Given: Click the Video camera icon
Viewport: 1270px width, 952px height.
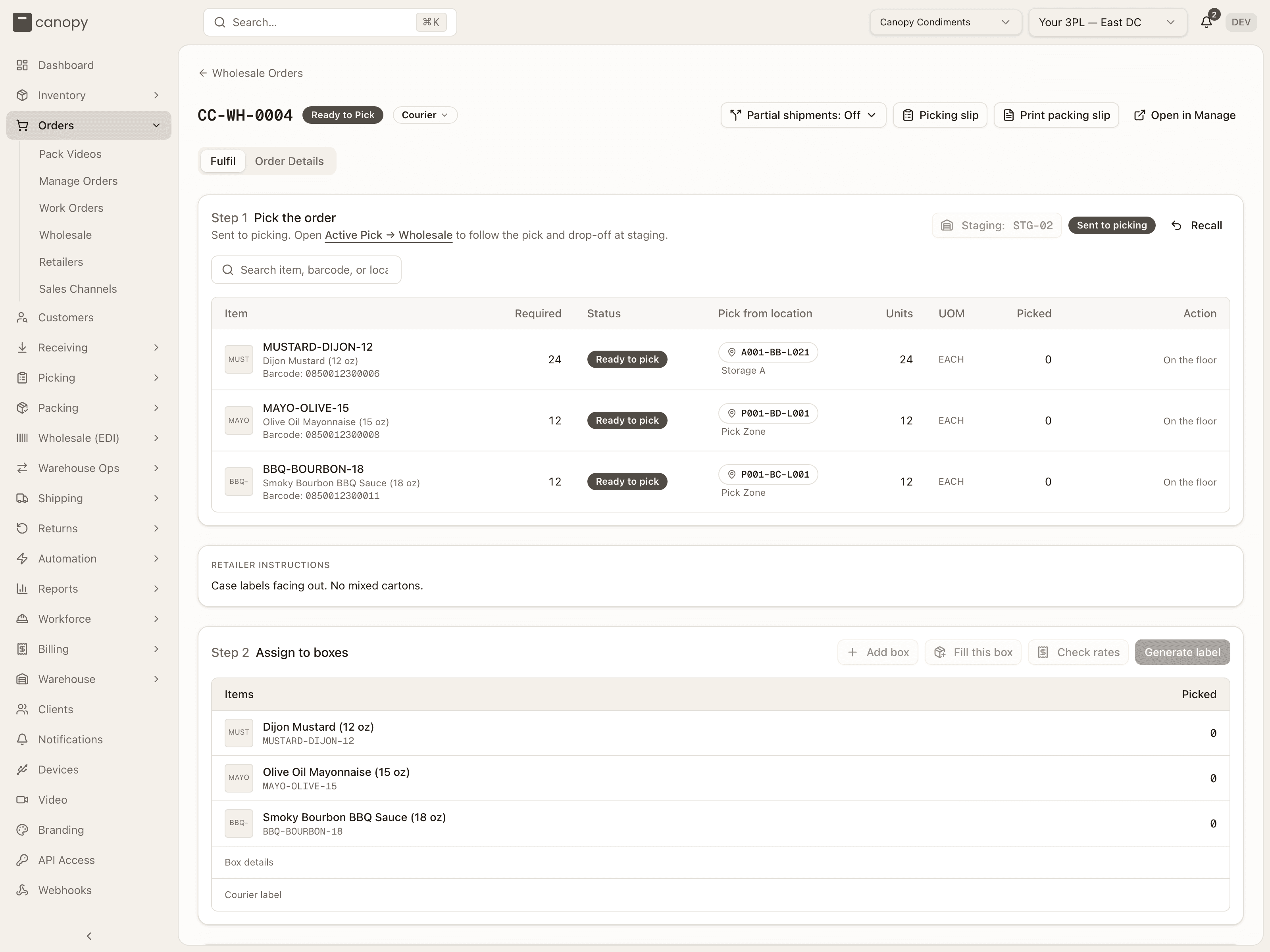Looking at the screenshot, I should (x=22, y=799).
